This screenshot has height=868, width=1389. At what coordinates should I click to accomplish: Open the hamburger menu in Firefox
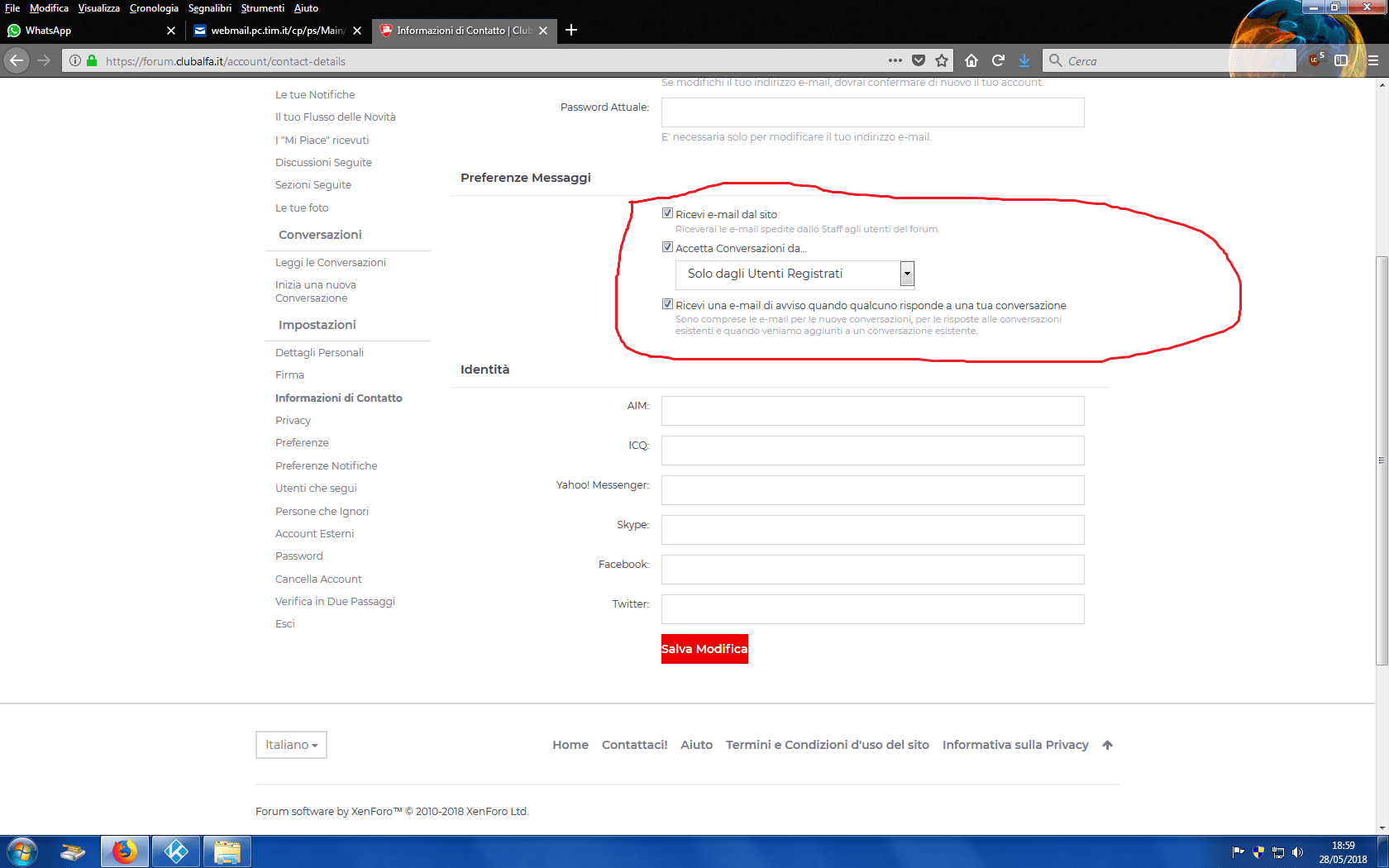click(x=1373, y=60)
